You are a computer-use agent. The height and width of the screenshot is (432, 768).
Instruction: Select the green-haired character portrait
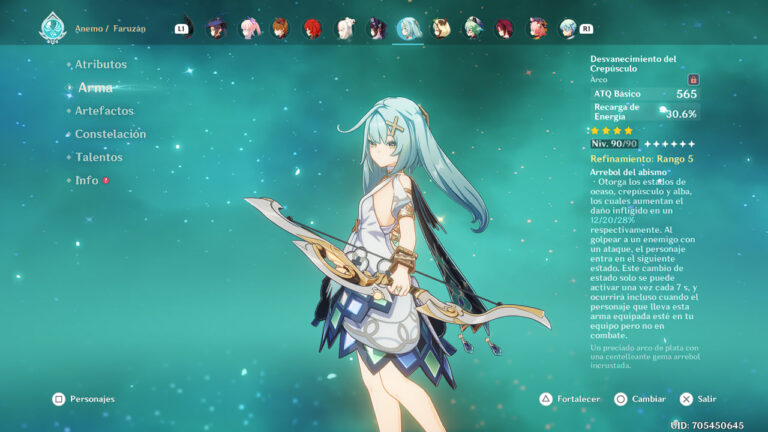(472, 28)
